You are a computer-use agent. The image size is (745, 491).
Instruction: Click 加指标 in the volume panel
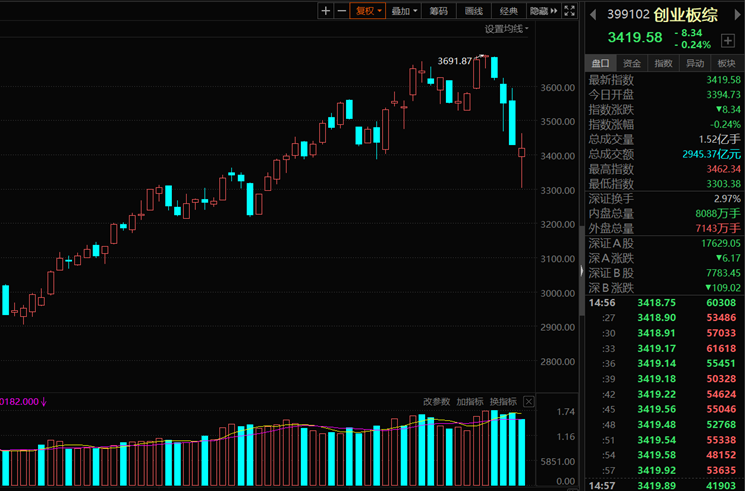pos(469,402)
